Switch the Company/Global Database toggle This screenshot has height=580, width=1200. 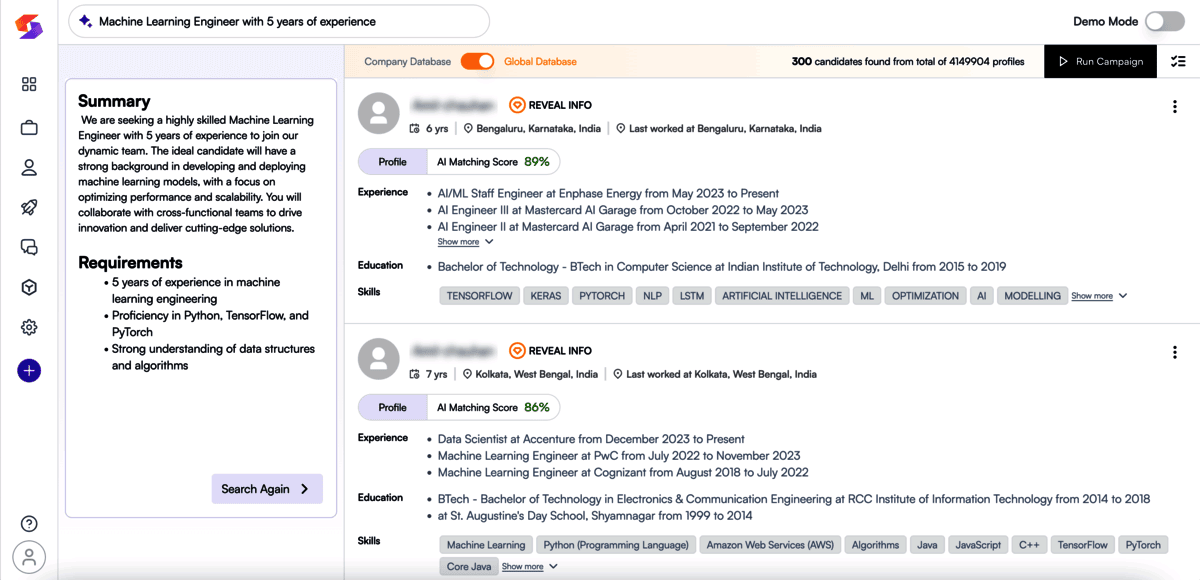pyautogui.click(x=477, y=62)
